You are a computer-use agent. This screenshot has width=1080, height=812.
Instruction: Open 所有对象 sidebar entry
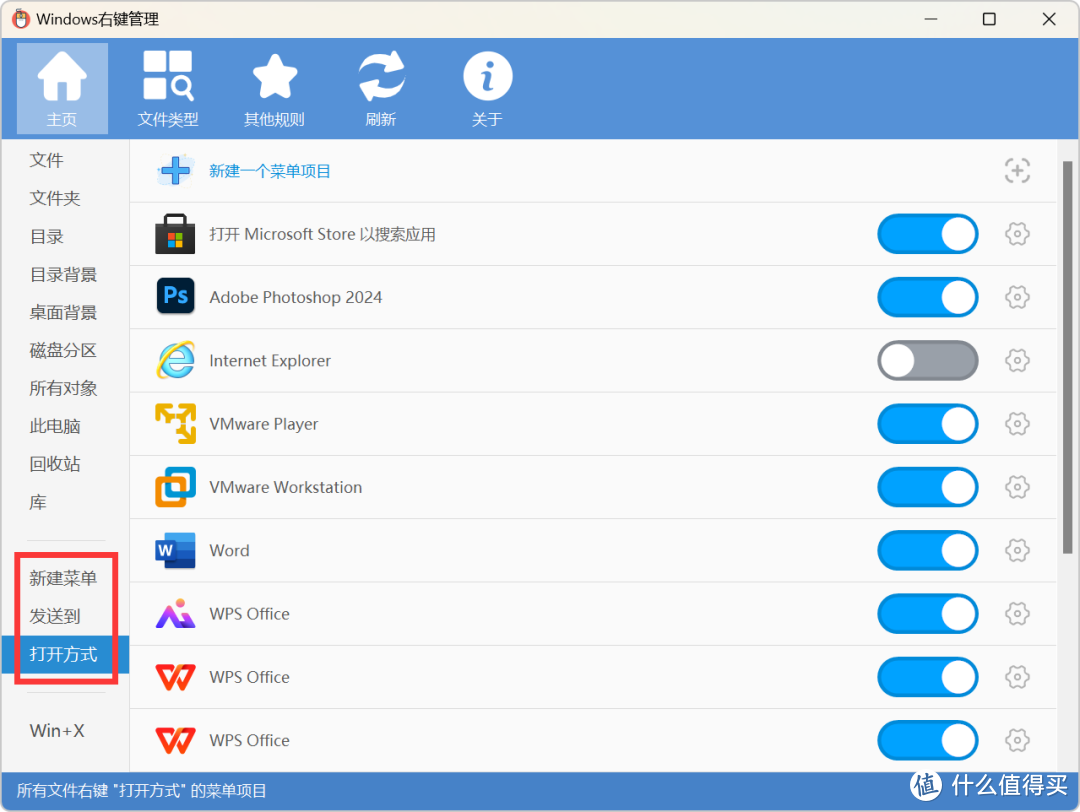tap(63, 388)
